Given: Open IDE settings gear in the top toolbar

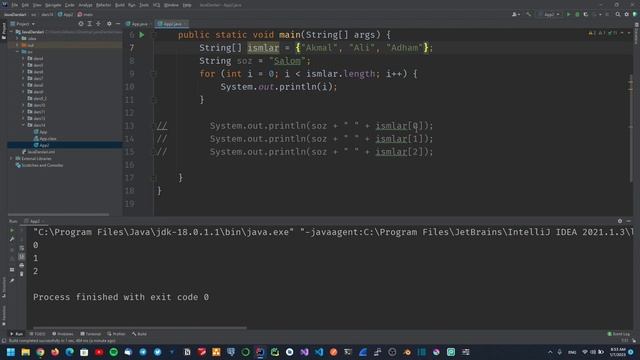Looking at the screenshot, I should click(x=627, y=14).
